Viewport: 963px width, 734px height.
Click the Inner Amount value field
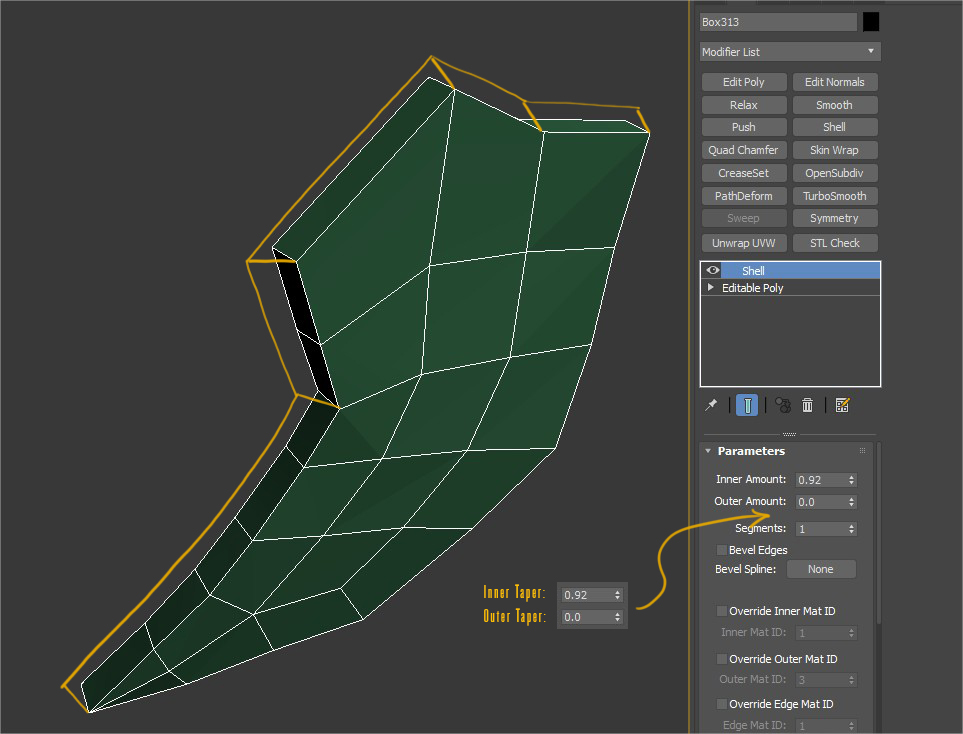[822, 479]
